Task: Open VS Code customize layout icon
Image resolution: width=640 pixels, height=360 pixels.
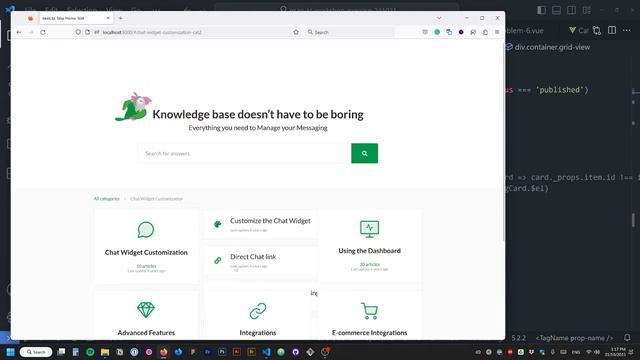Action: (x=587, y=10)
